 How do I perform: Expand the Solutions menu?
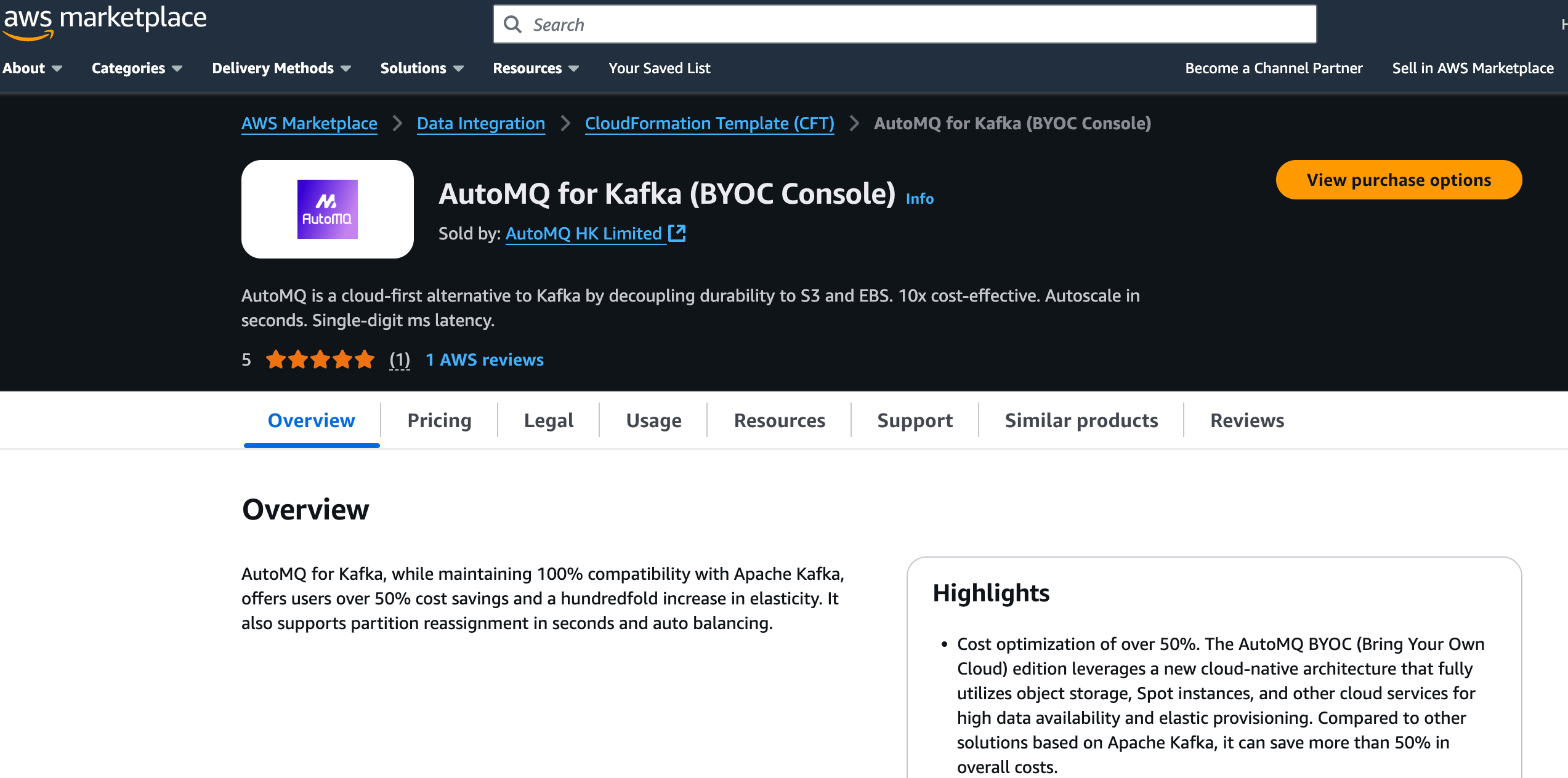[421, 68]
